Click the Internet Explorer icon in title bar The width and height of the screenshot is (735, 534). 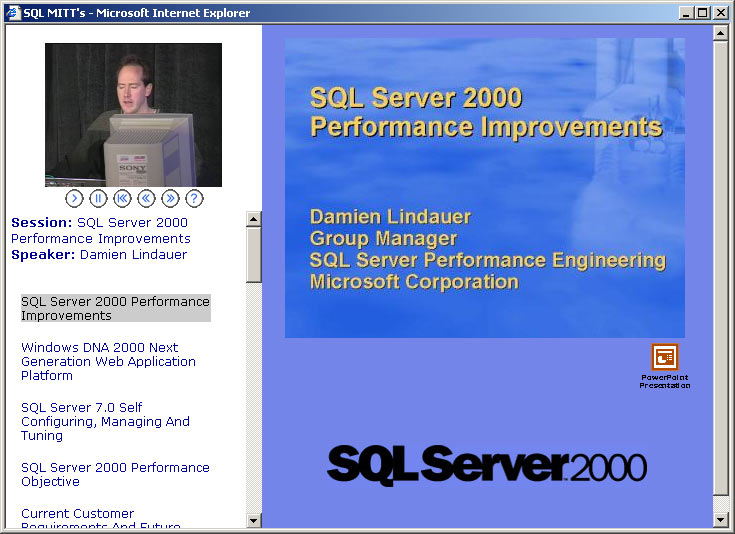click(x=13, y=13)
